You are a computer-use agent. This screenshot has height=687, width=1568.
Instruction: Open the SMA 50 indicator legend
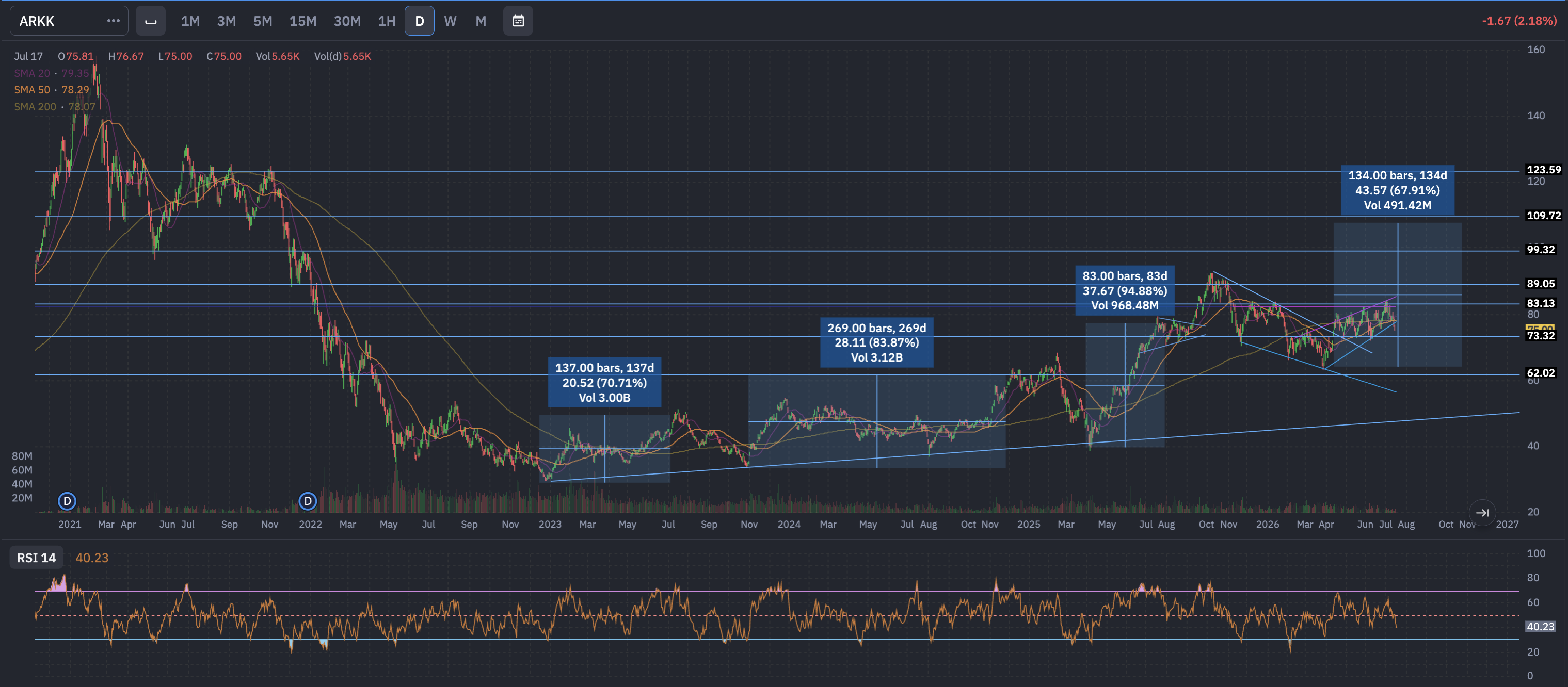[52, 89]
